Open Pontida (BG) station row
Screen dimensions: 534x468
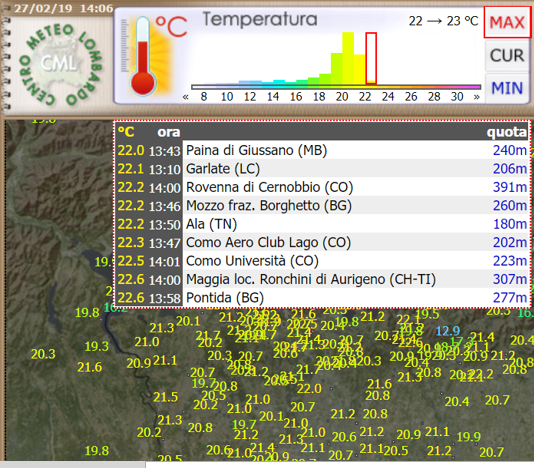point(322,298)
